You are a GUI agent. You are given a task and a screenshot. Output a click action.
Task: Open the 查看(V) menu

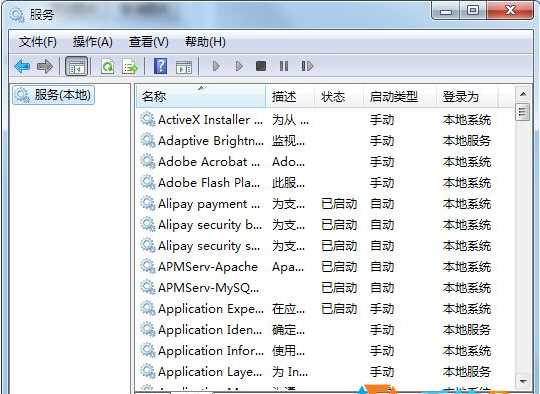(148, 42)
